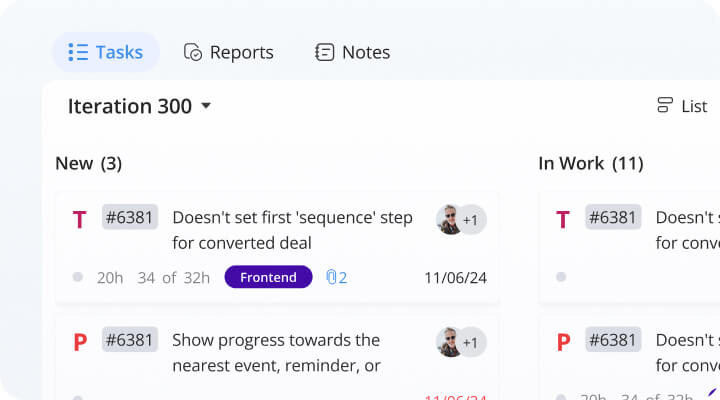Open task ID #6381 on first New card
Screen dimensions: 720x400
[x=130, y=217]
